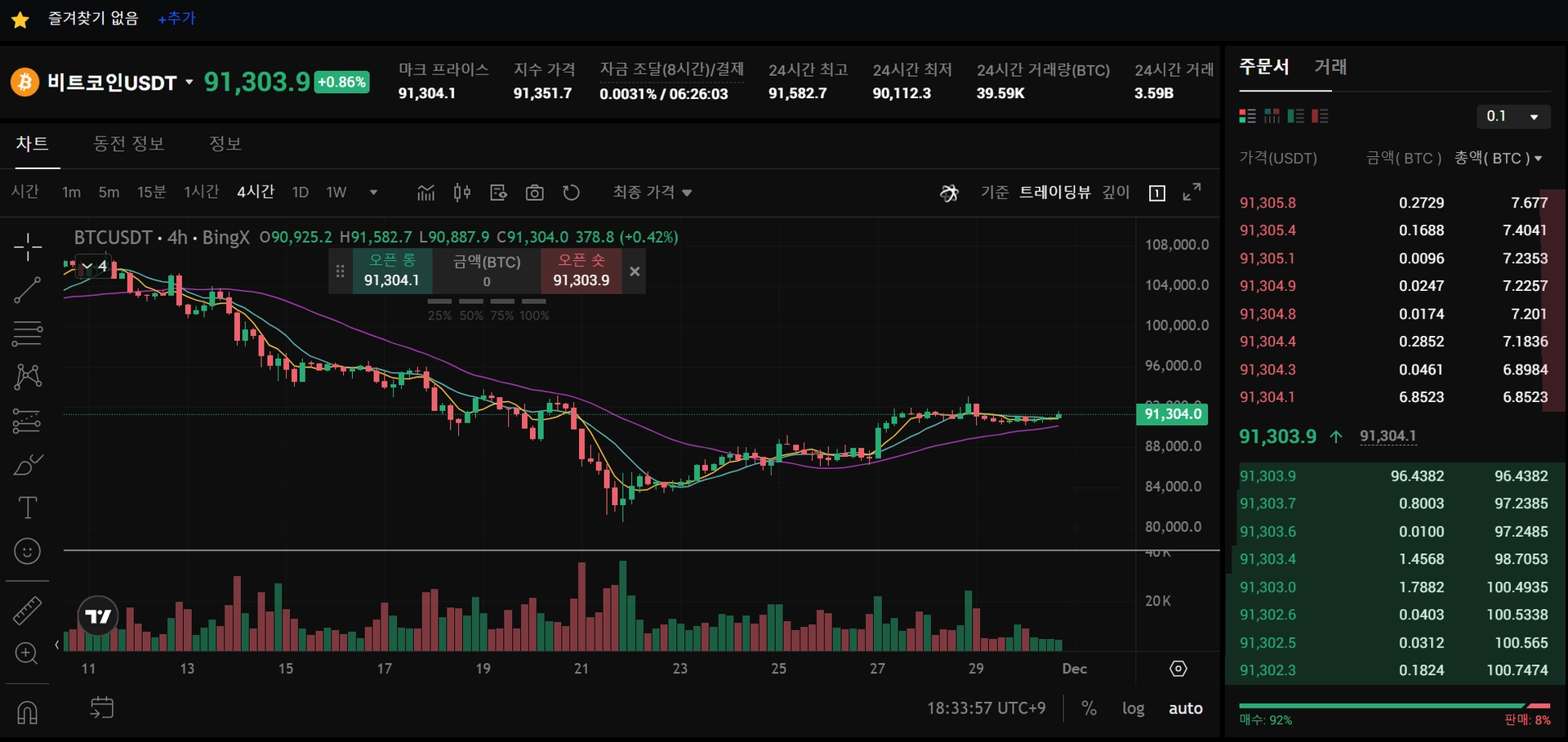Show only sell orders in order book
1568x742 pixels.
[1320, 116]
